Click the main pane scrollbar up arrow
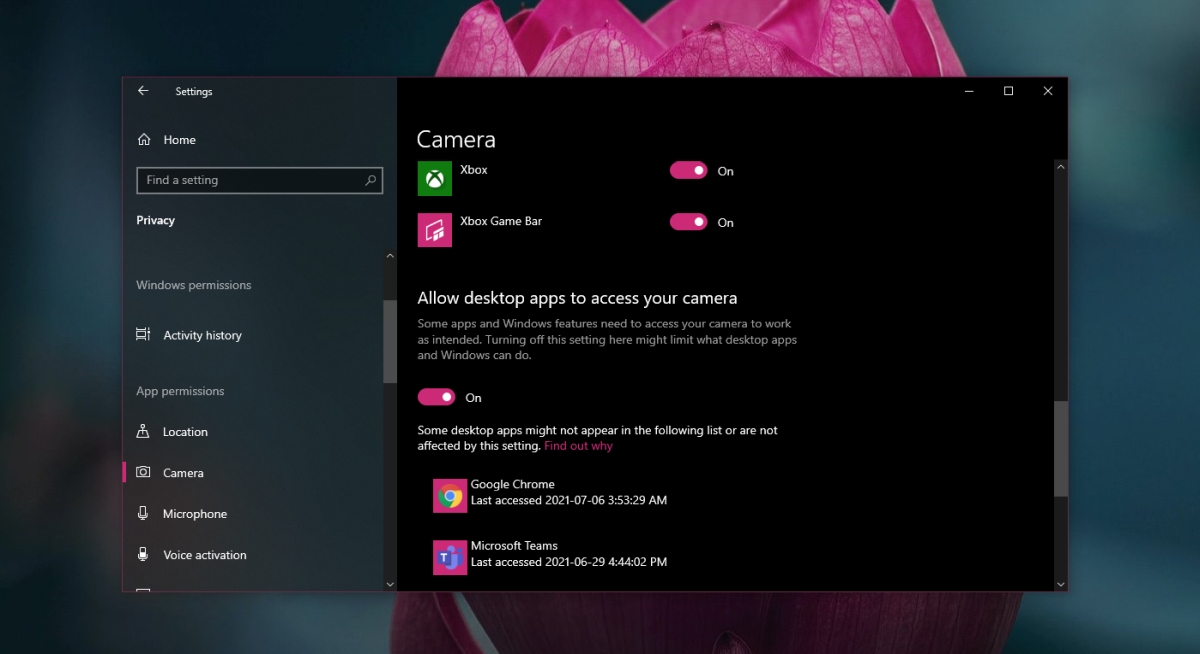This screenshot has width=1200, height=654. point(1061,166)
